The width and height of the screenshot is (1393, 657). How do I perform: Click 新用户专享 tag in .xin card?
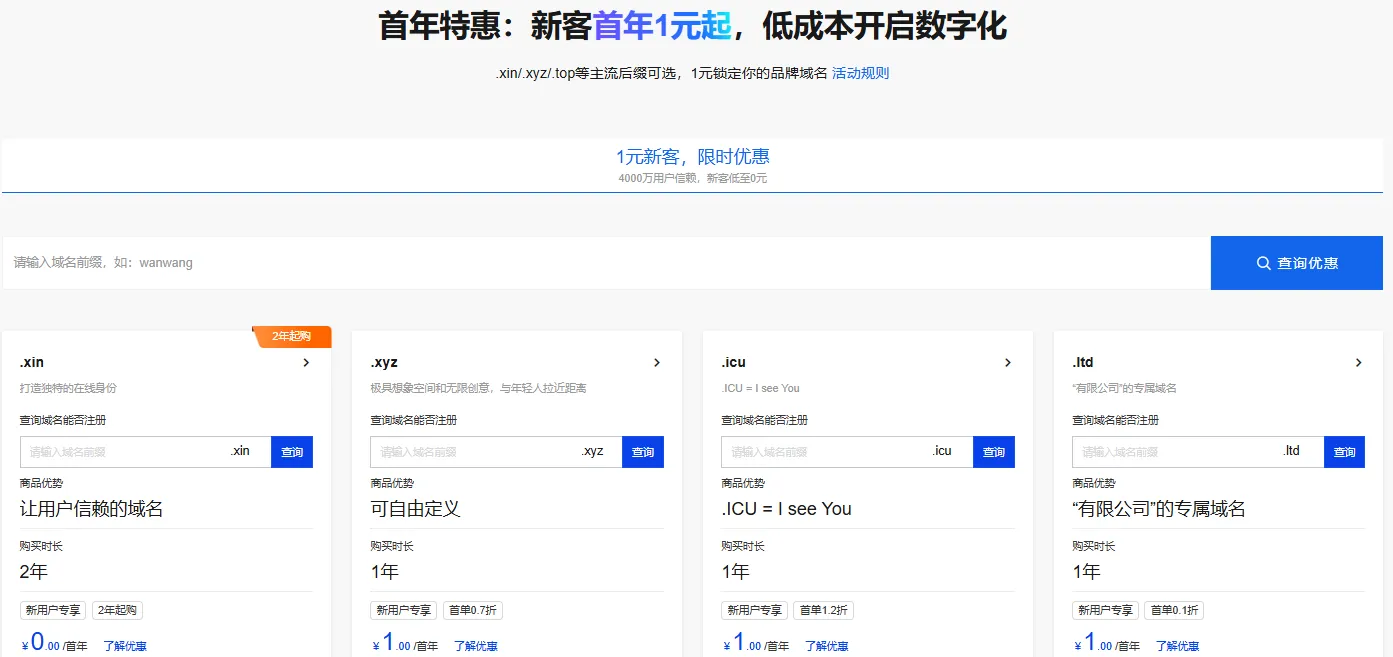[x=53, y=610]
